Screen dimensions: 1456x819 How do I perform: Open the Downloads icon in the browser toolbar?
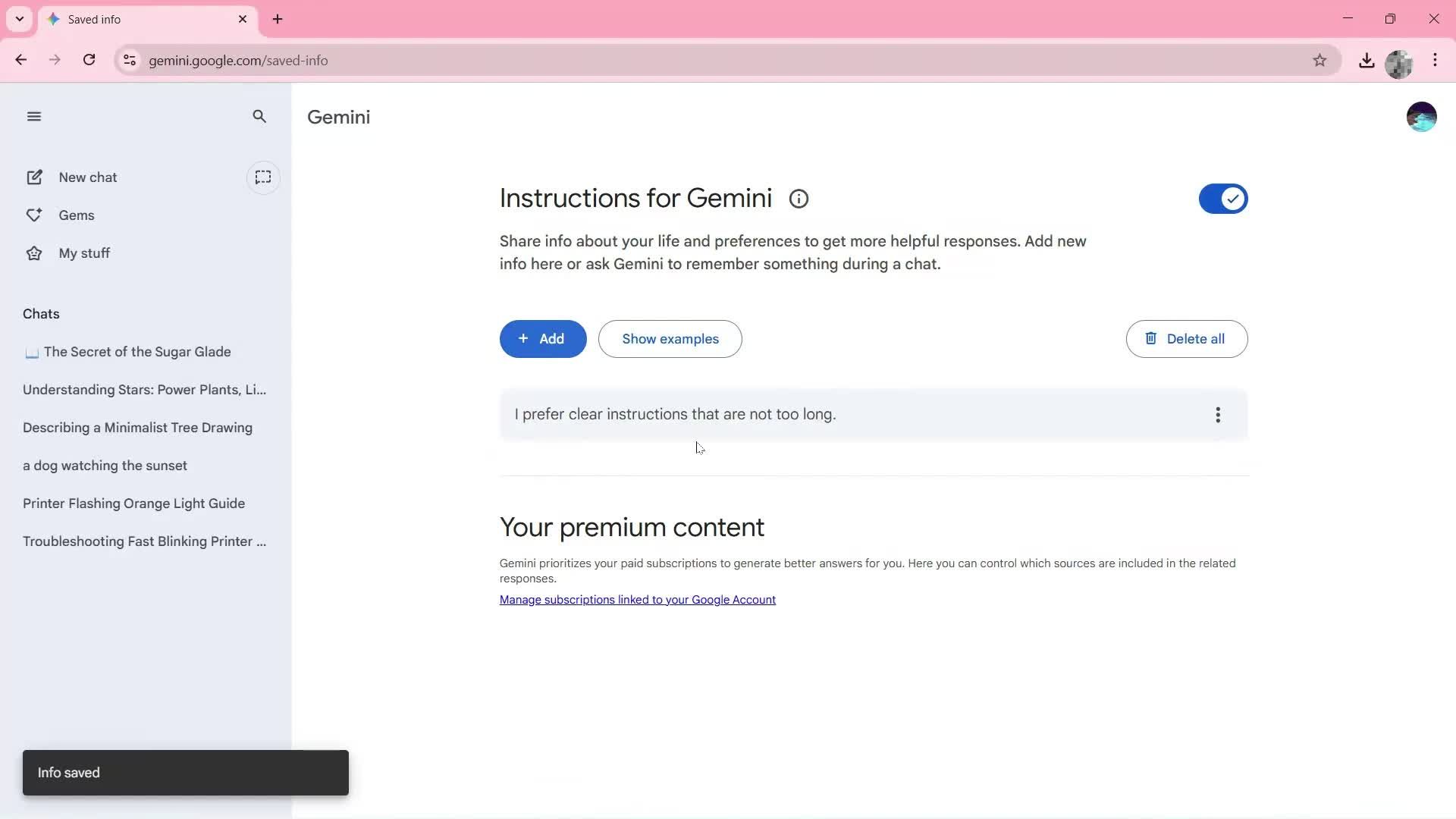click(x=1367, y=60)
